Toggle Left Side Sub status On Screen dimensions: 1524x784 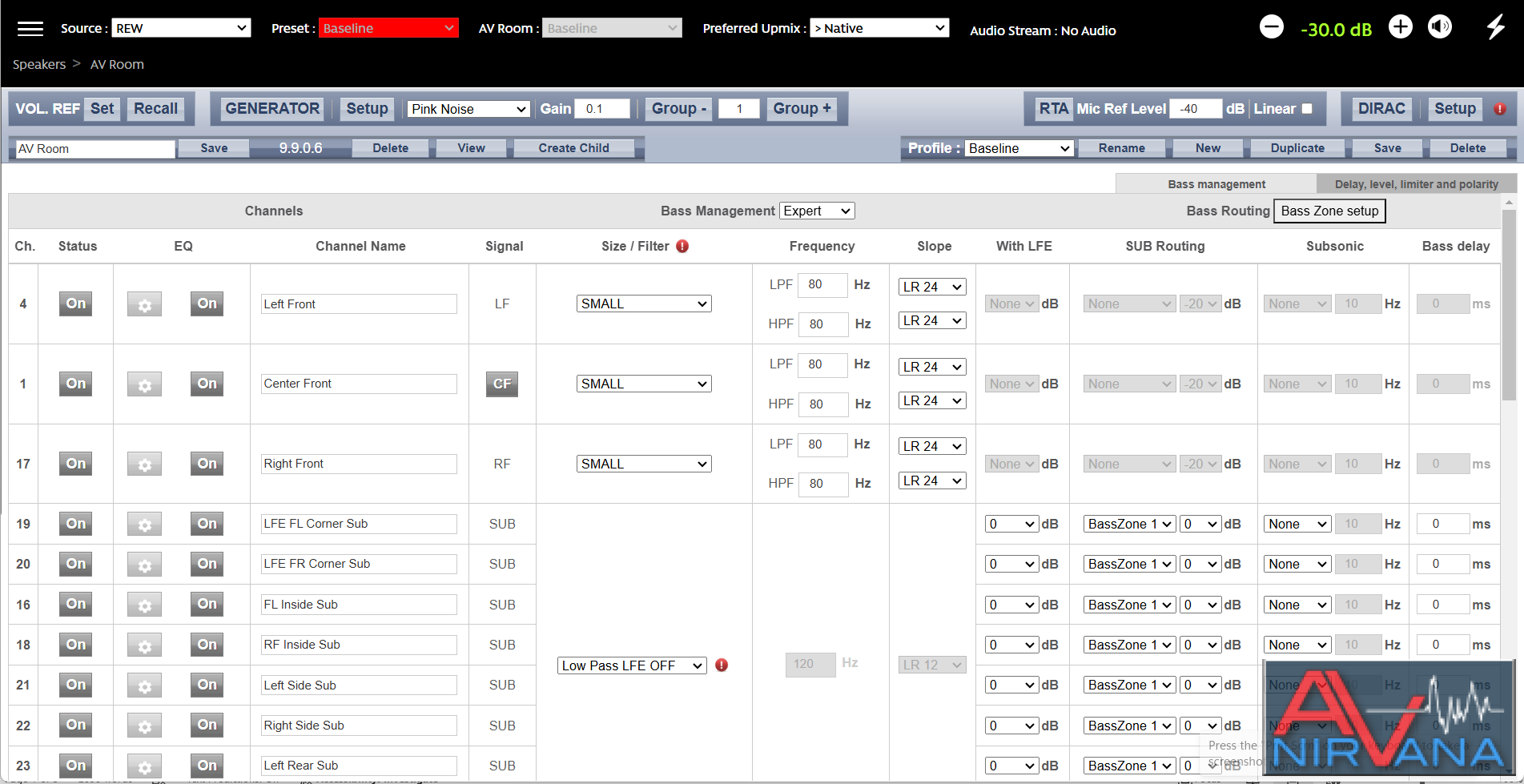[x=76, y=685]
